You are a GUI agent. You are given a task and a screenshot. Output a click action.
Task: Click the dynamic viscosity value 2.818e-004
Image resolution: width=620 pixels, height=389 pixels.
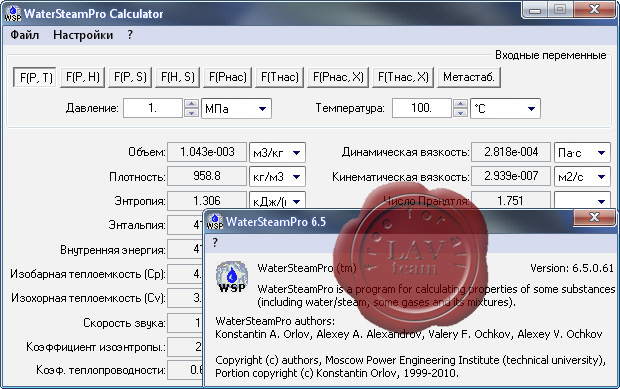click(x=511, y=152)
